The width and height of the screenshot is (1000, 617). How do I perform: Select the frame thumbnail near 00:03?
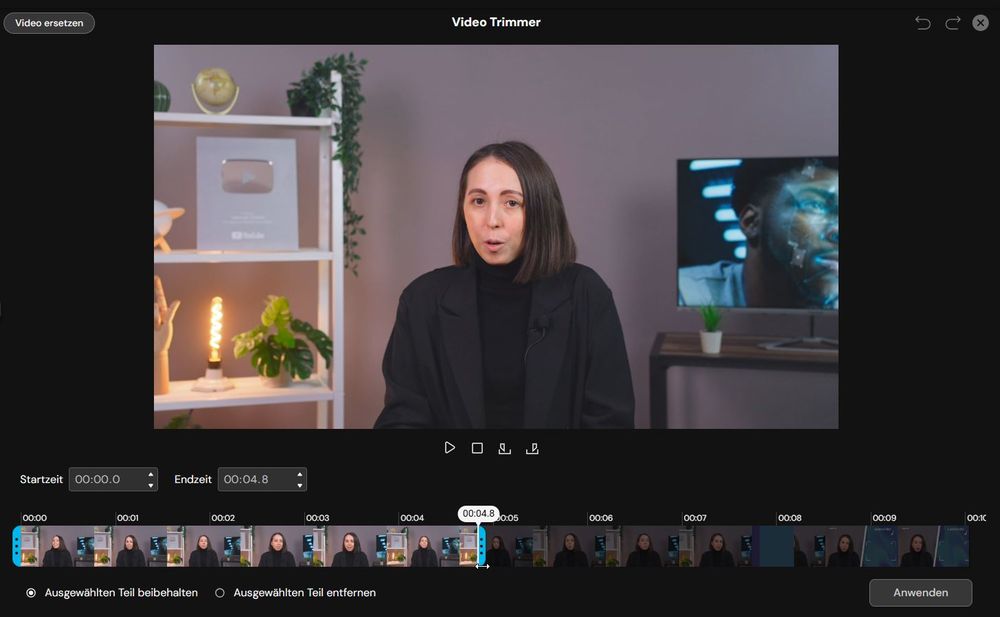click(316, 546)
